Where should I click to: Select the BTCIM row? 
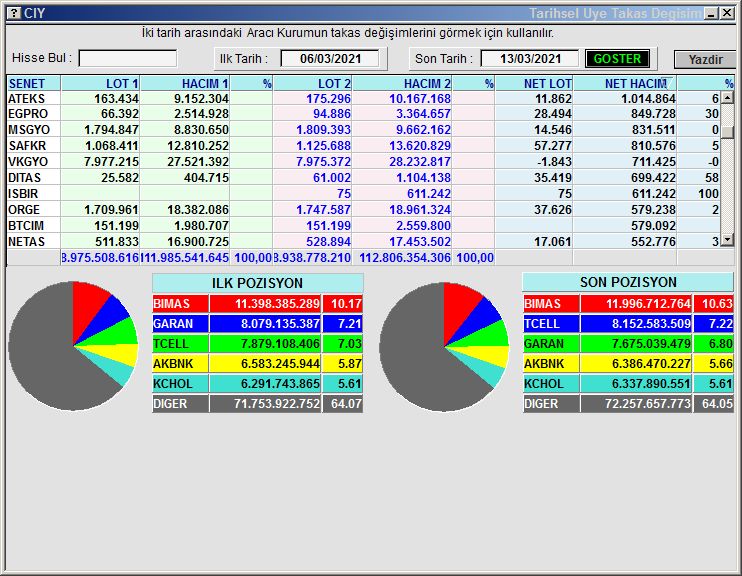coord(363,226)
